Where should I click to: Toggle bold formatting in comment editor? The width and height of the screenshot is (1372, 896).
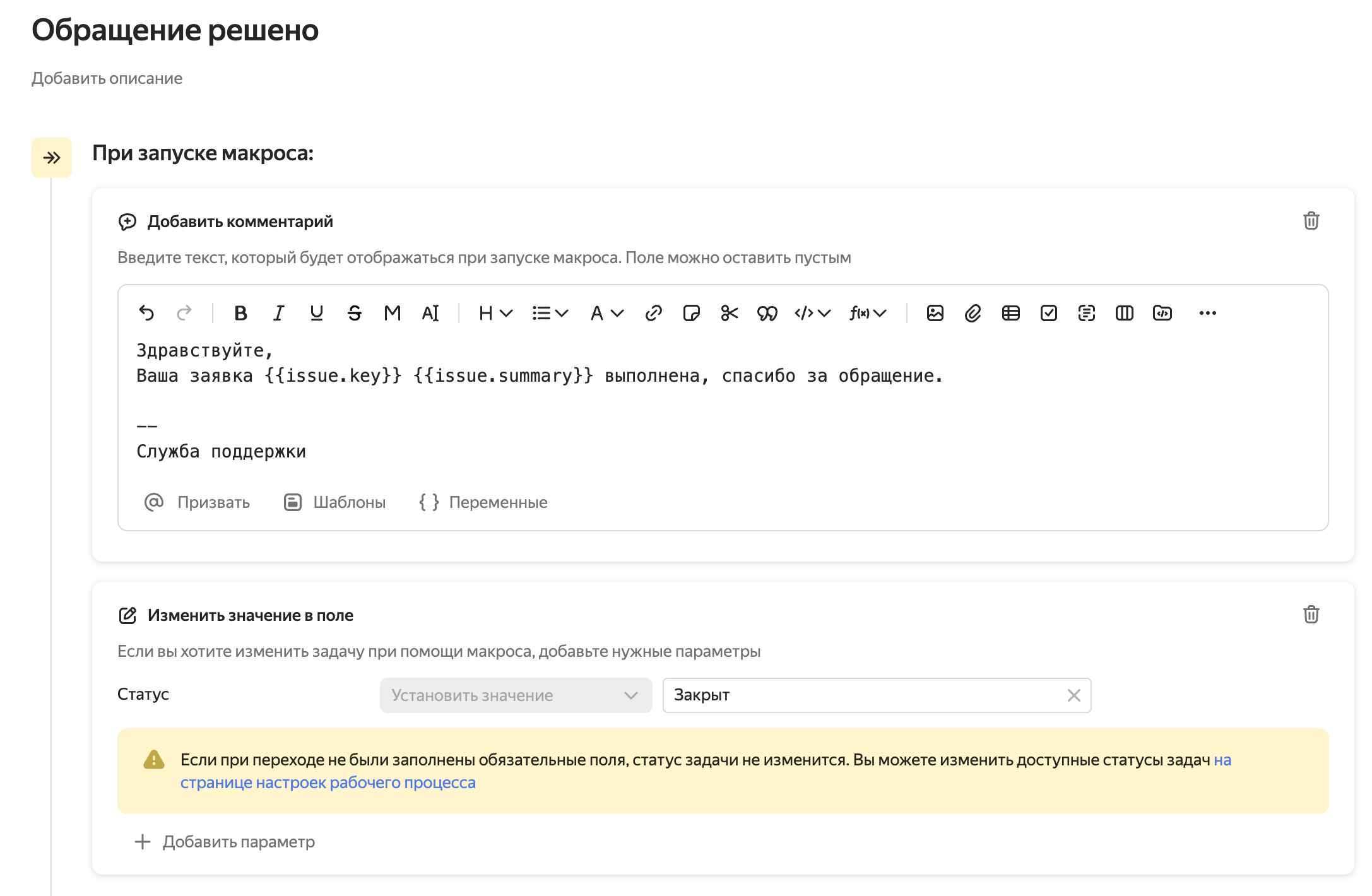click(240, 313)
